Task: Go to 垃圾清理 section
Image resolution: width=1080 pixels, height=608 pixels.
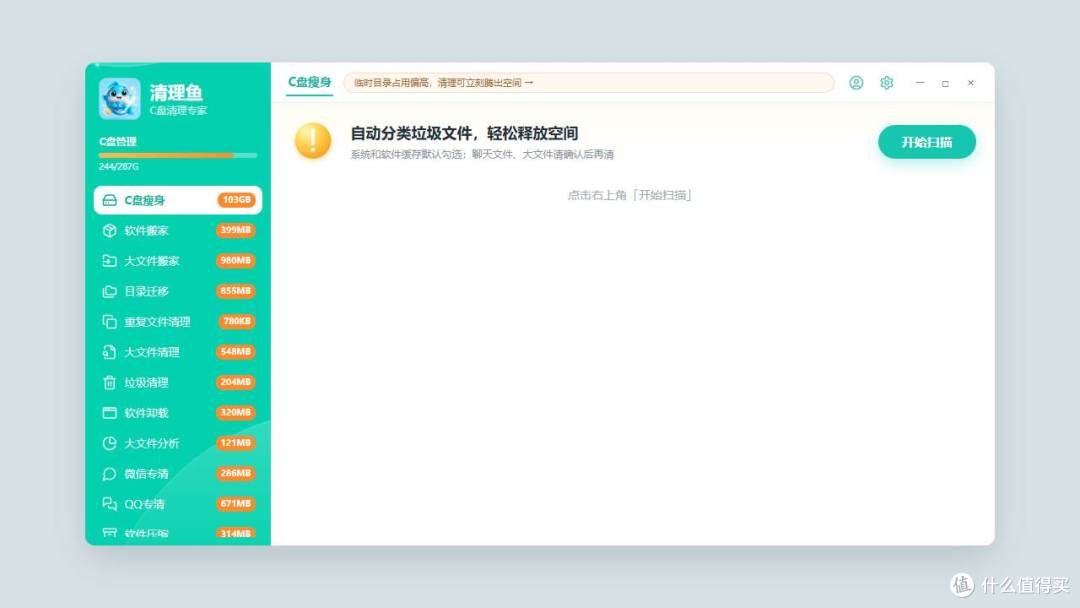Action: 178,382
